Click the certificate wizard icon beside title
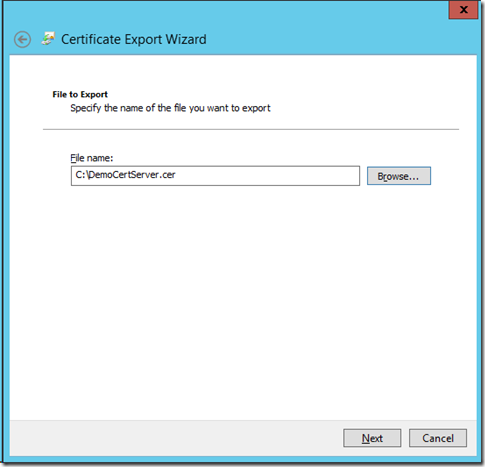Viewport: 485px width, 467px height. tap(48, 39)
